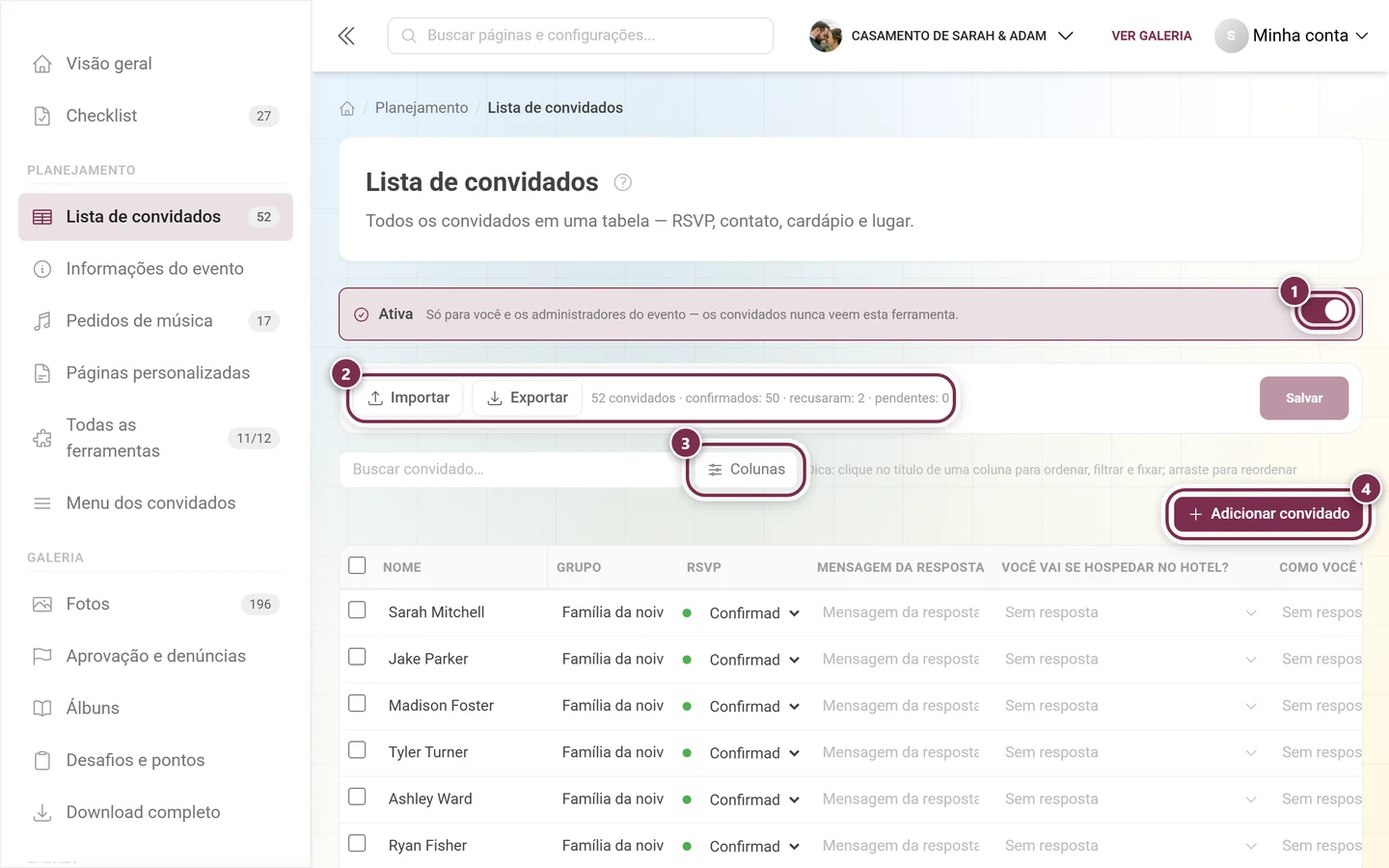Toggle the Ativa switch off
The height and width of the screenshot is (868, 1389).
tap(1325, 311)
